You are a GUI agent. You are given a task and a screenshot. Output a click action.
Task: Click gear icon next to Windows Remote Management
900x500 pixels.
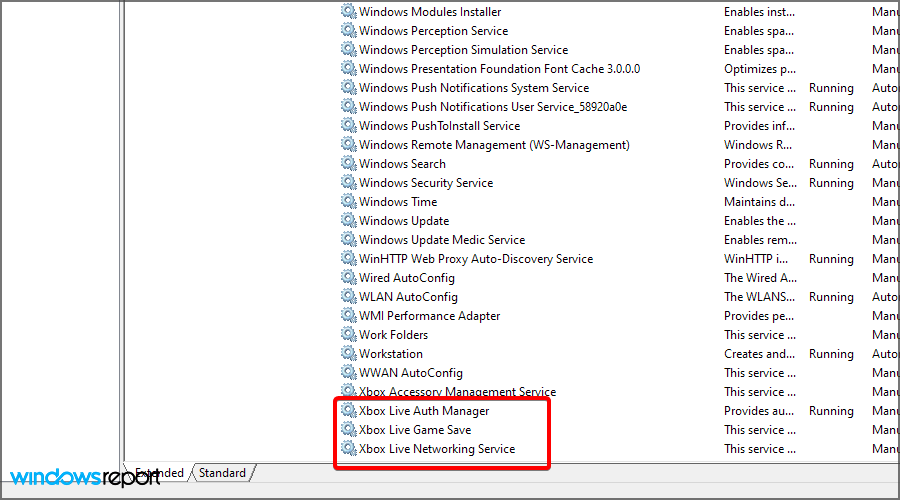coord(348,144)
